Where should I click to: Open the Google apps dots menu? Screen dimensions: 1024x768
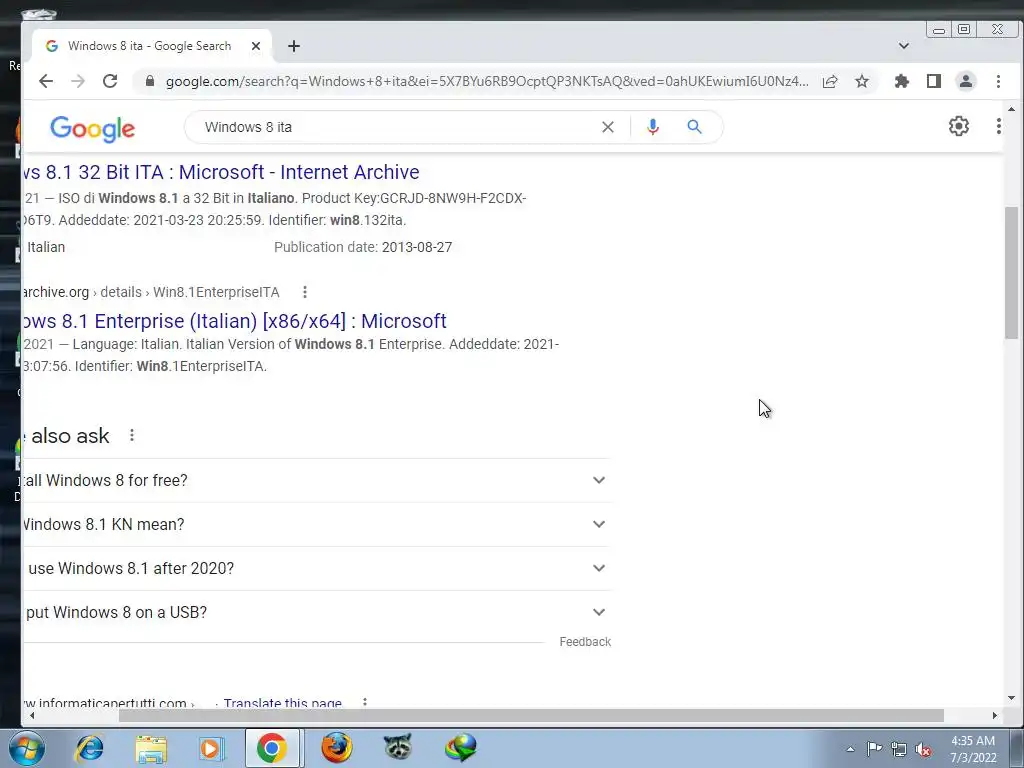[x=999, y=126]
